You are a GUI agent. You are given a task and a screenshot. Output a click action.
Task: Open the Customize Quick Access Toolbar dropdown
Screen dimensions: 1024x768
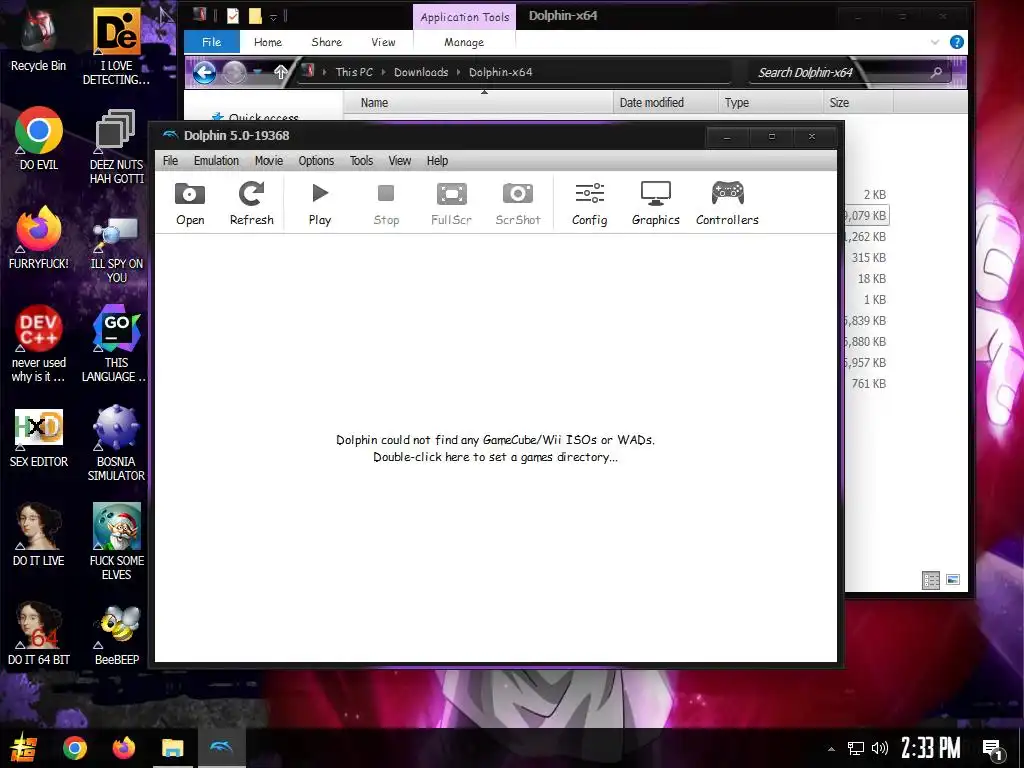274,16
